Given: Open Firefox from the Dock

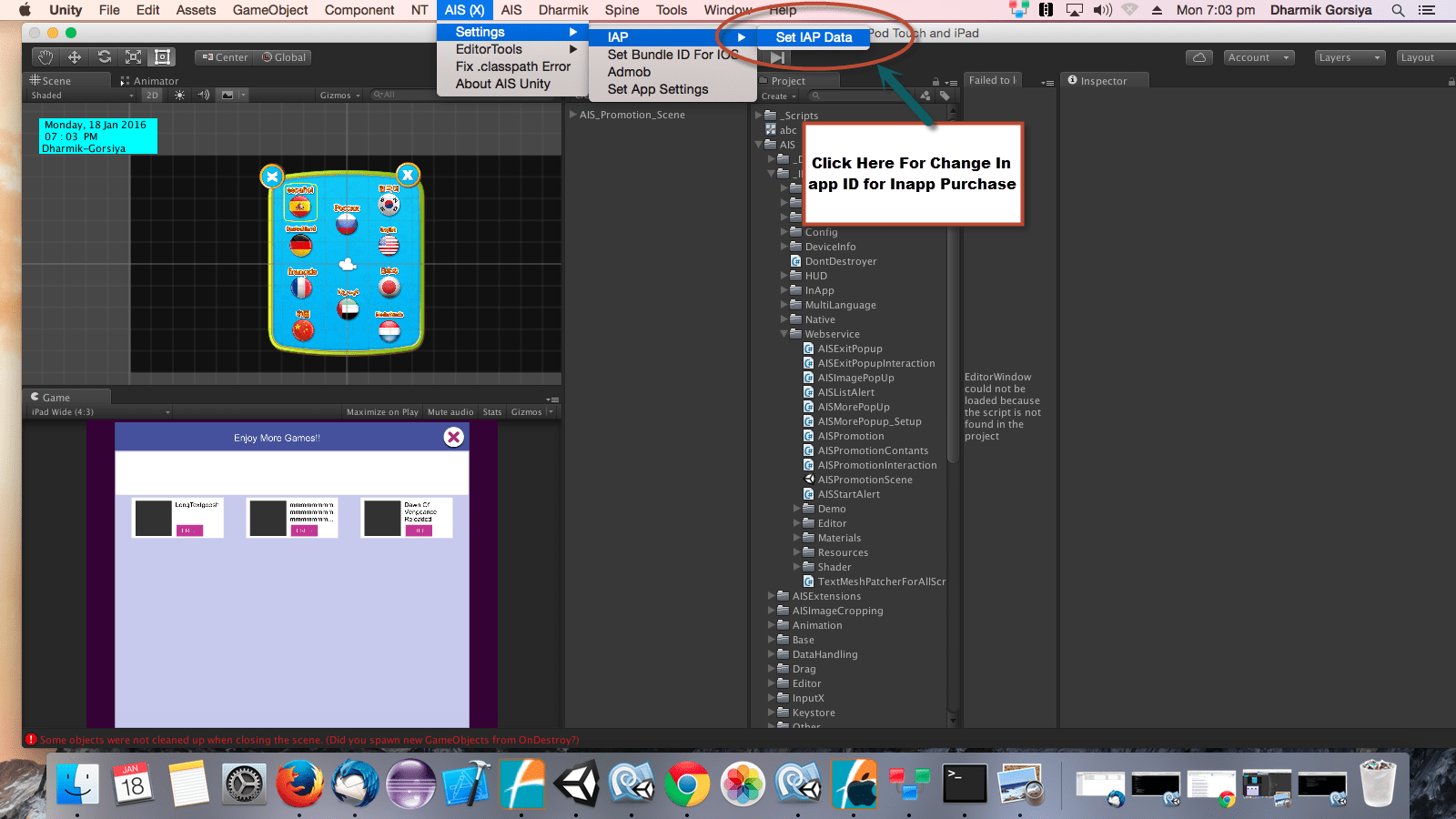Looking at the screenshot, I should pos(299,784).
